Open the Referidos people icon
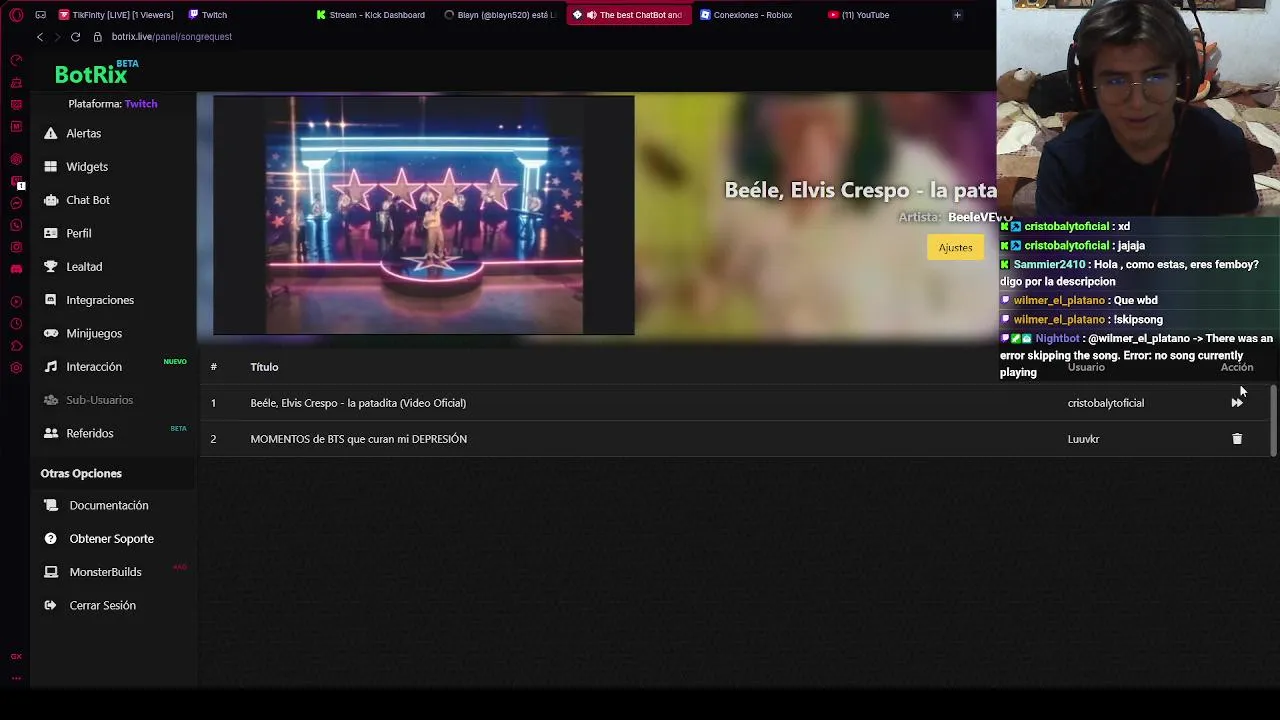Image resolution: width=1280 pixels, height=720 pixels. pyautogui.click(x=50, y=433)
